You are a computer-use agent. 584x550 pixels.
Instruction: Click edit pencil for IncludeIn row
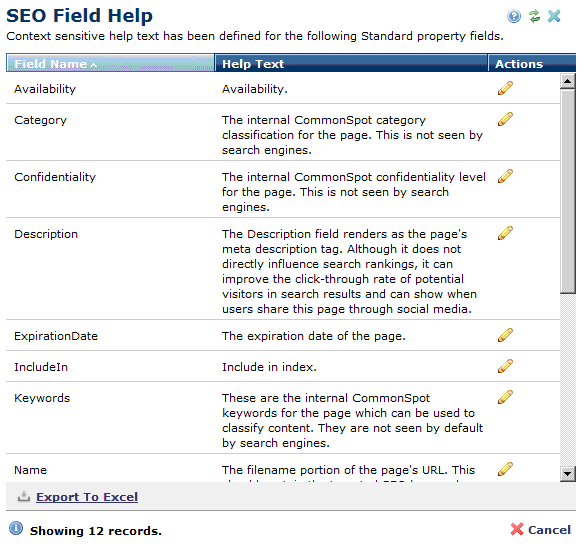[505, 366]
